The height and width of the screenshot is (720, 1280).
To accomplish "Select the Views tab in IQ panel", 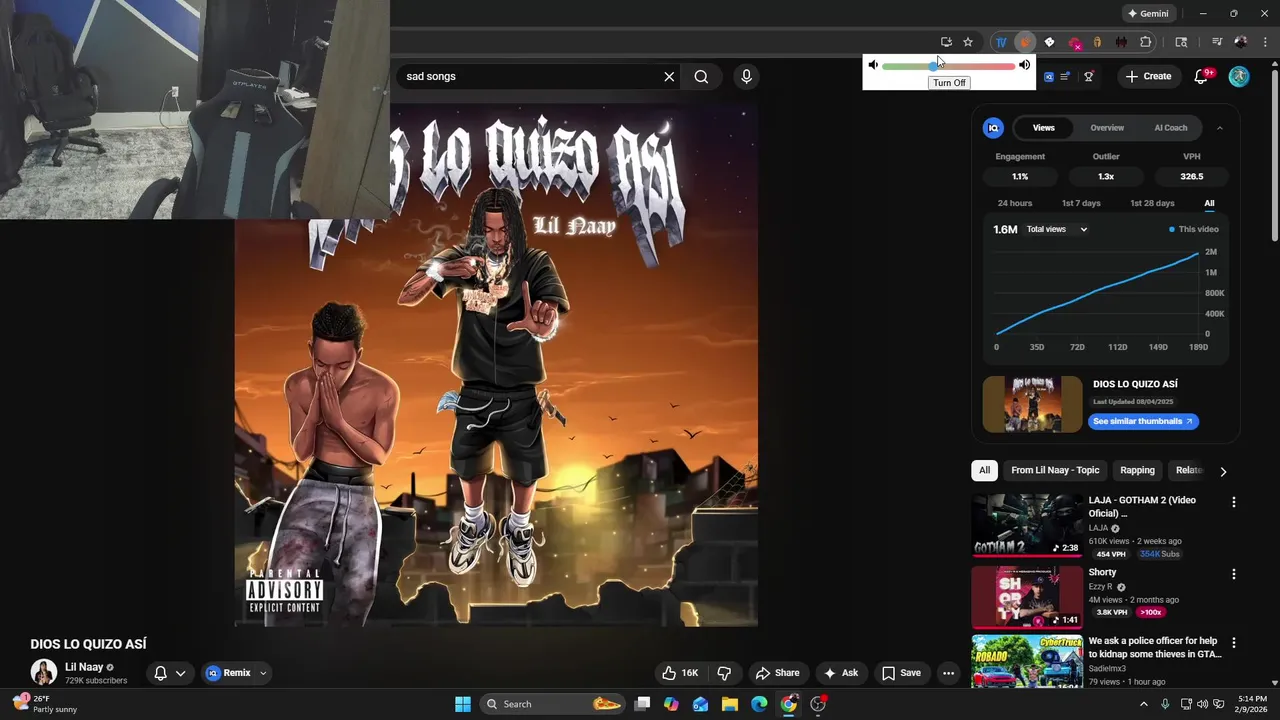I will (x=1043, y=128).
